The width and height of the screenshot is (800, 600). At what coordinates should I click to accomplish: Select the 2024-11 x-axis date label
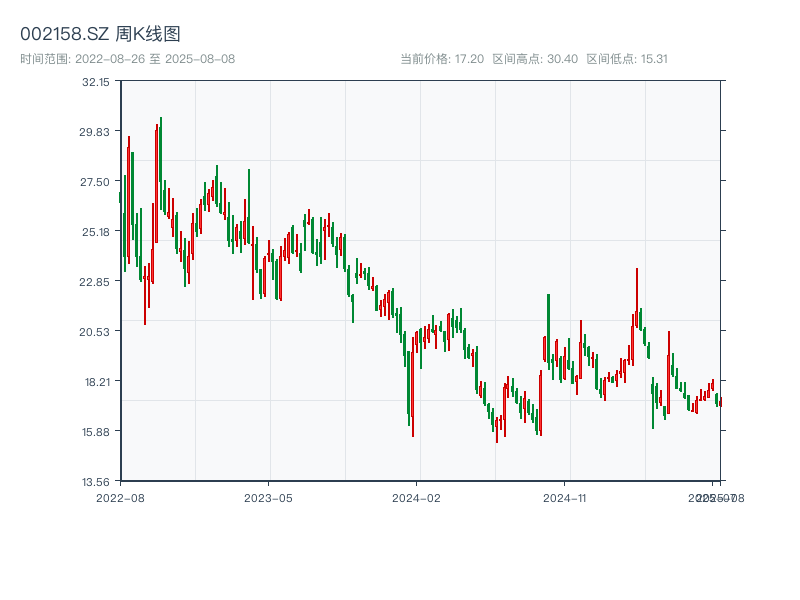coord(565,497)
